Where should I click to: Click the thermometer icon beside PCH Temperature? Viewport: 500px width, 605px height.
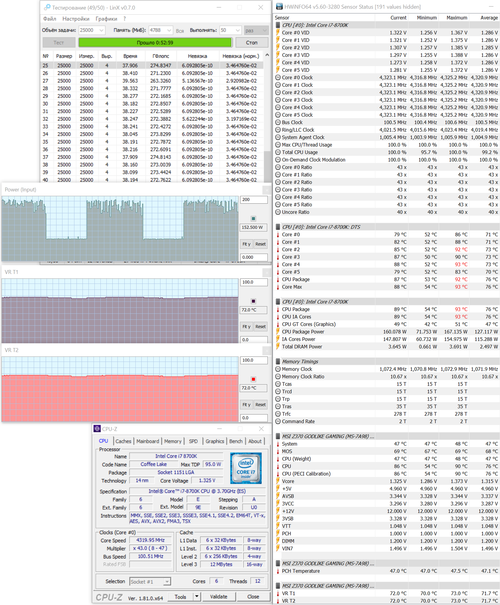[278, 571]
